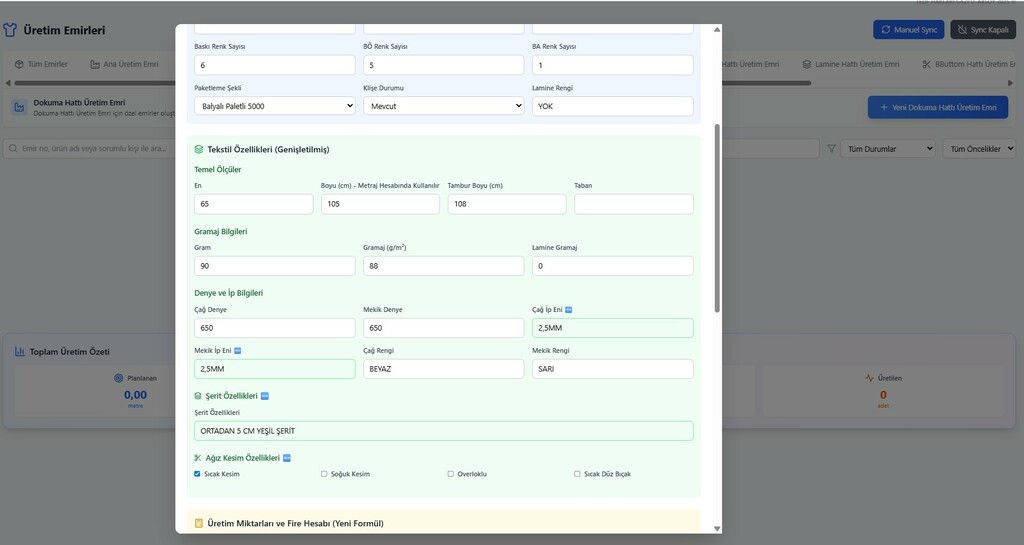Click the Toplam Üretim Özeti chart icon
Image resolution: width=1024 pixels, height=545 pixels.
click(19, 352)
